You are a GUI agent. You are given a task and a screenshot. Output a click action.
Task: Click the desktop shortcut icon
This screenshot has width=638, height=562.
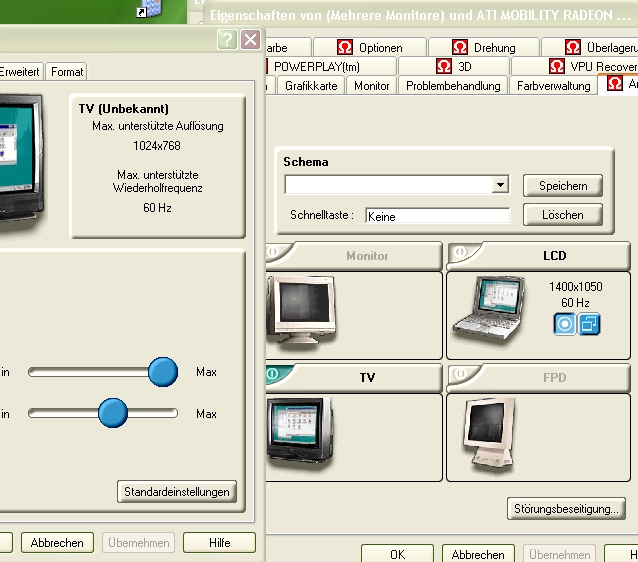[x=150, y=9]
